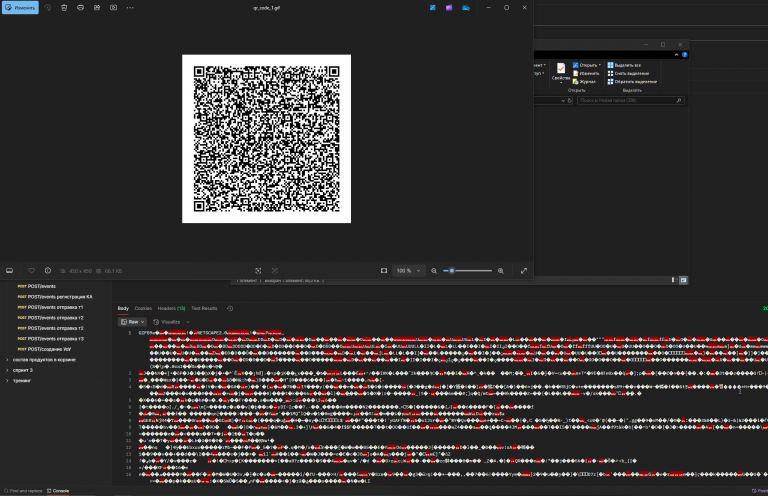This screenshot has height=496, width=768.
Task: Open Explorer help via blue question icon
Action: (684, 55)
